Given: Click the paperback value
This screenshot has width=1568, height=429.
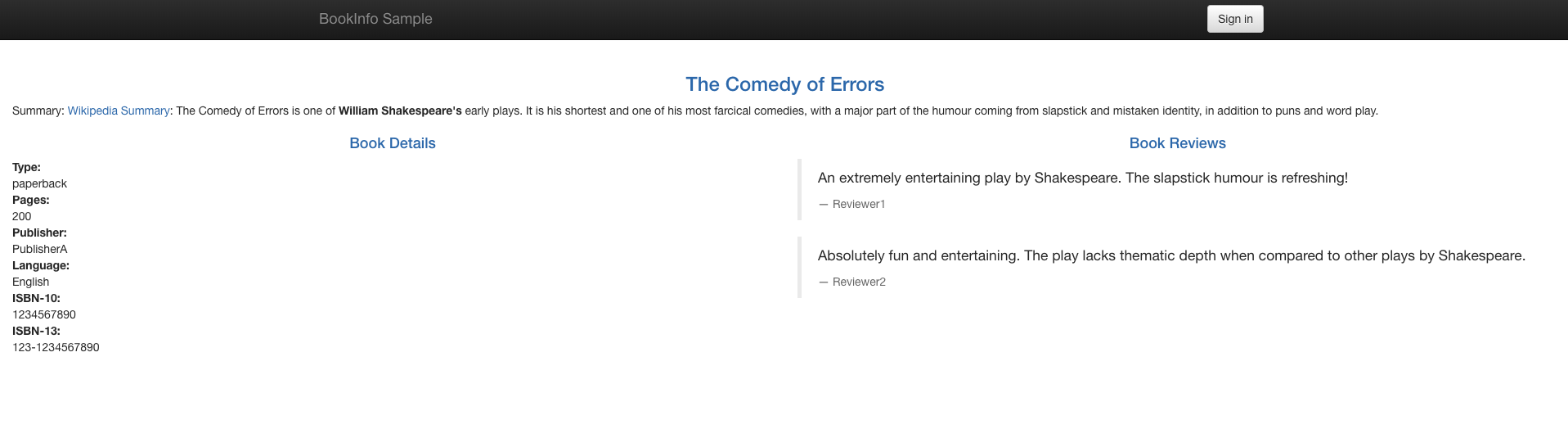Looking at the screenshot, I should click(x=39, y=183).
